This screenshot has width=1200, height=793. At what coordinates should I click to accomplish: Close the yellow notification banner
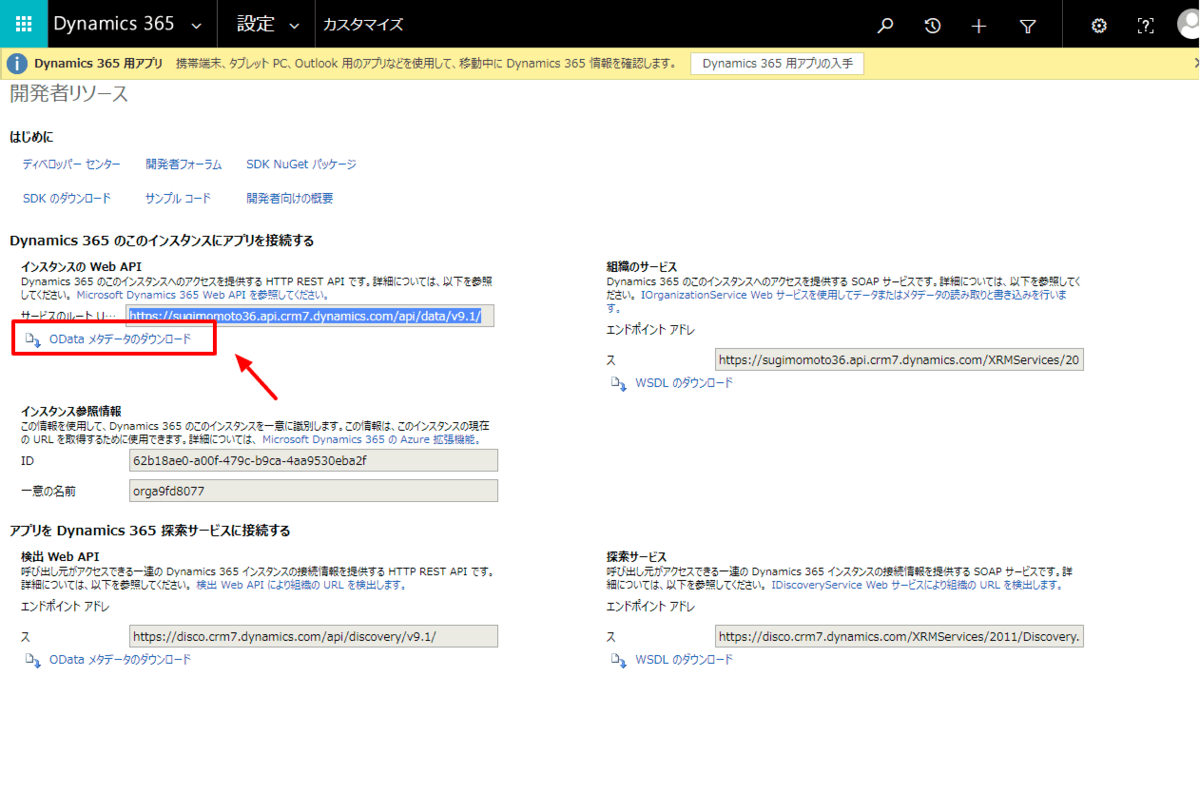(x=1195, y=62)
